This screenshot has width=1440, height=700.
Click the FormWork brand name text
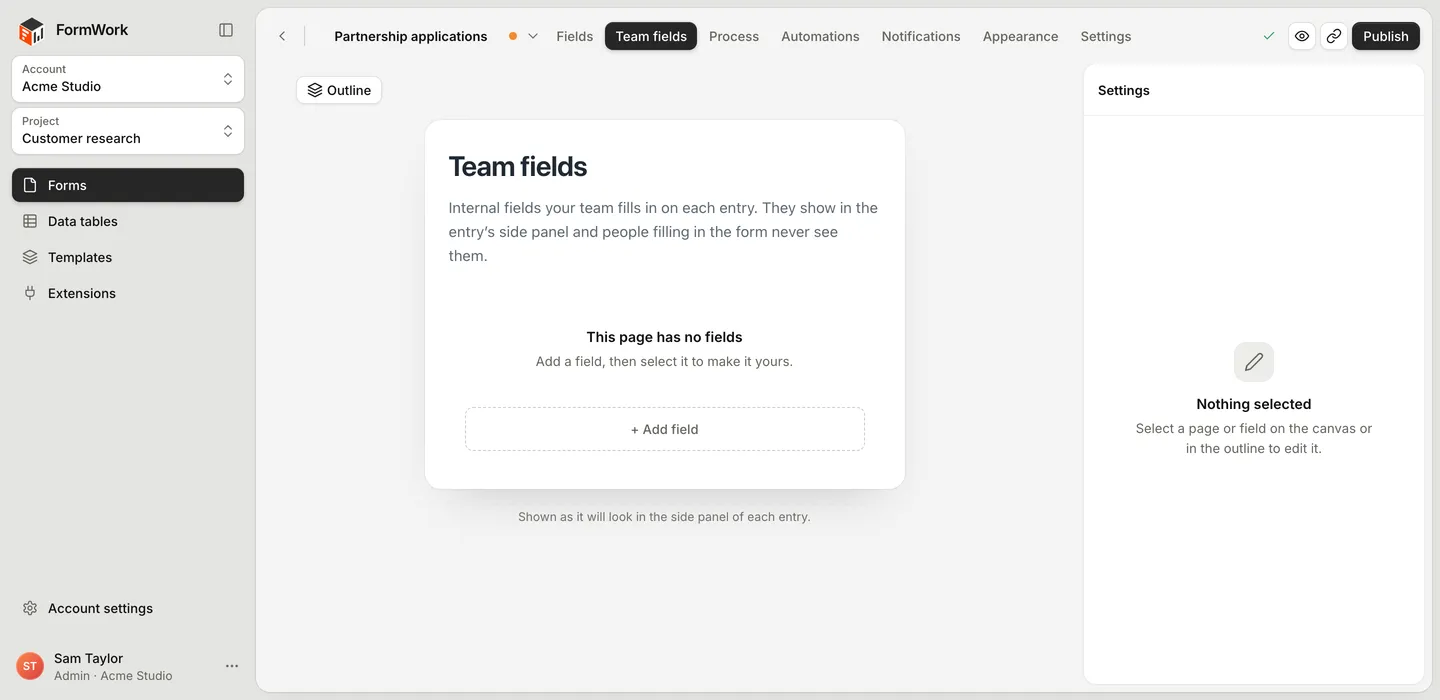[92, 30]
